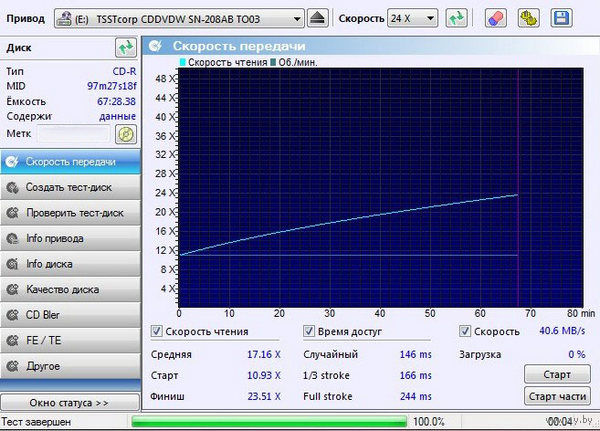Refresh disc info with the Диск panel icon
The image size is (600, 431).
click(126, 48)
